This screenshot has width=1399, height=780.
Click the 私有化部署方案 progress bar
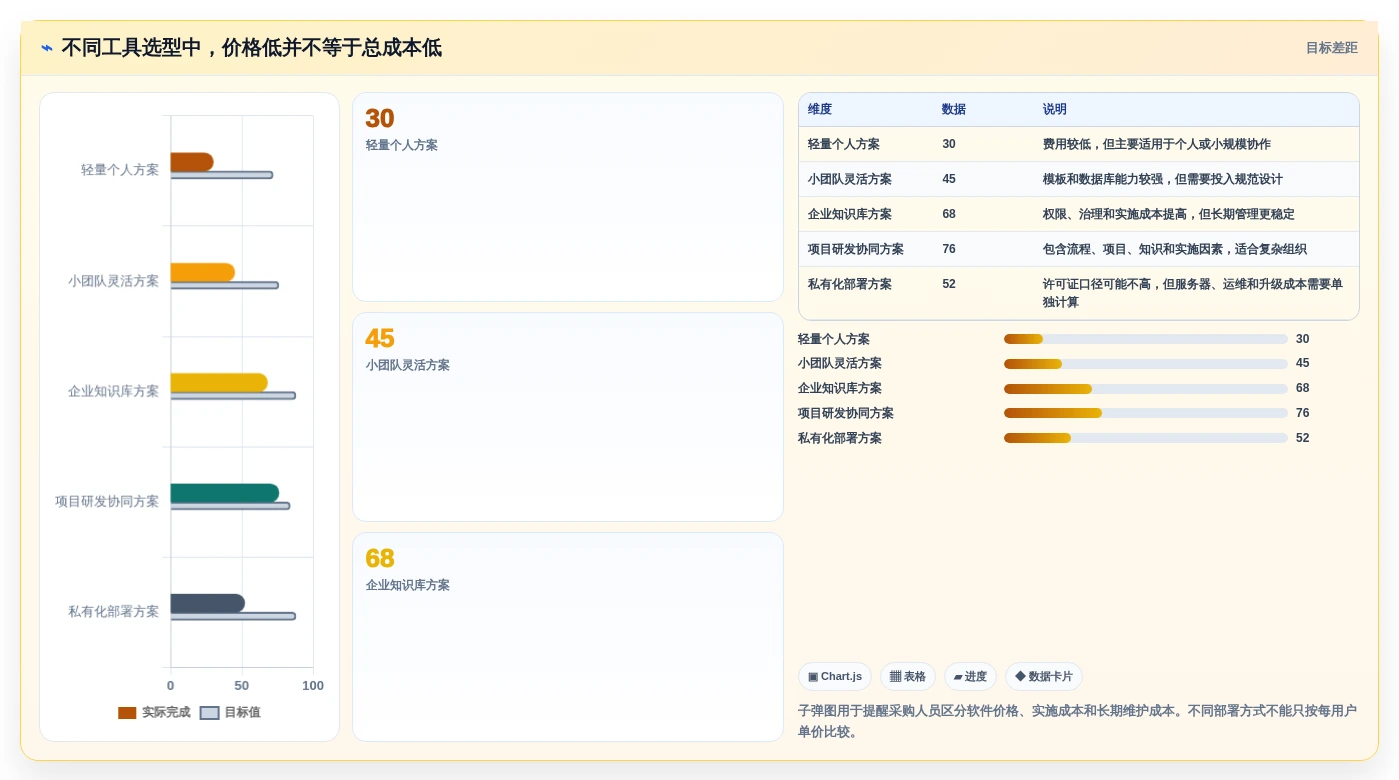coord(1146,438)
